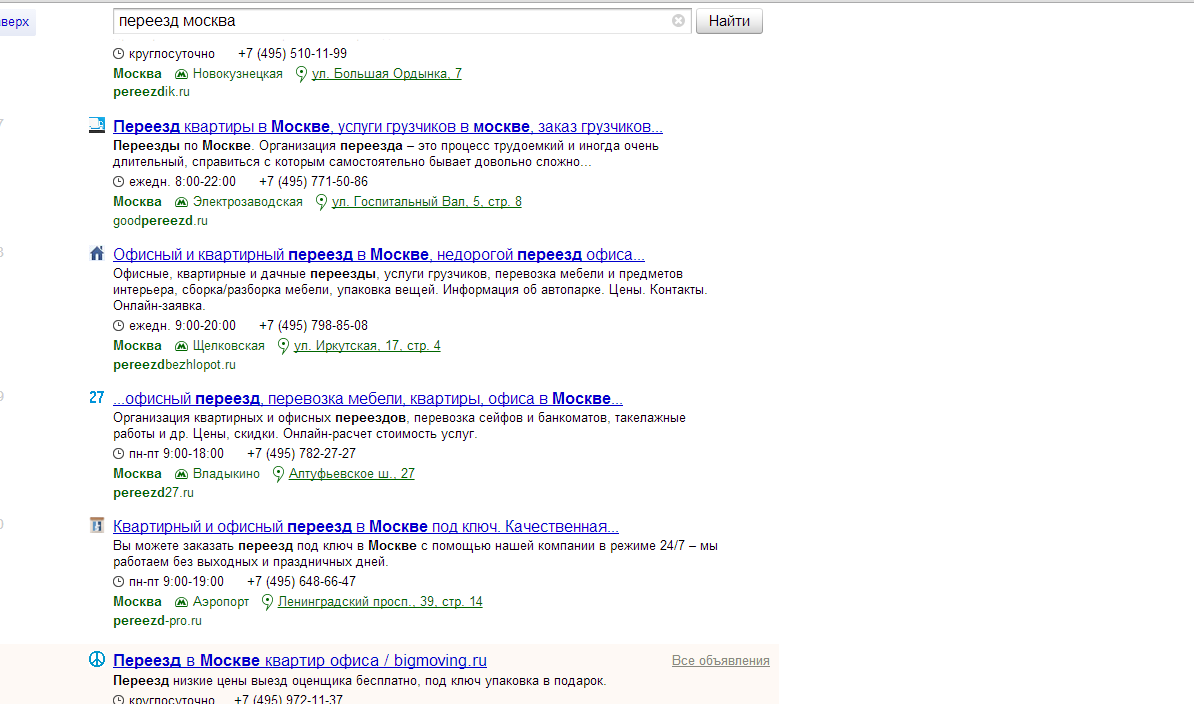Click map pin icon next to ул. Госпитальный Вал
This screenshot has height=704, width=1194.
coord(321,202)
